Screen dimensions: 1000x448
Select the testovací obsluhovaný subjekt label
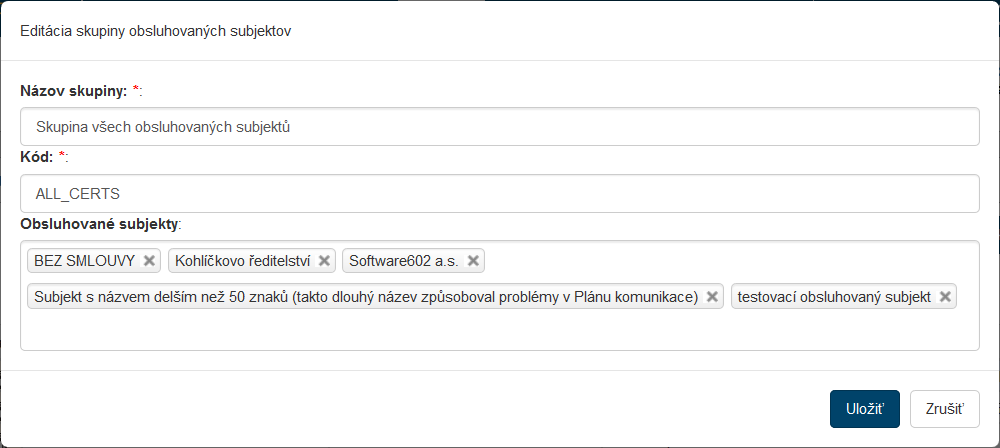834,297
